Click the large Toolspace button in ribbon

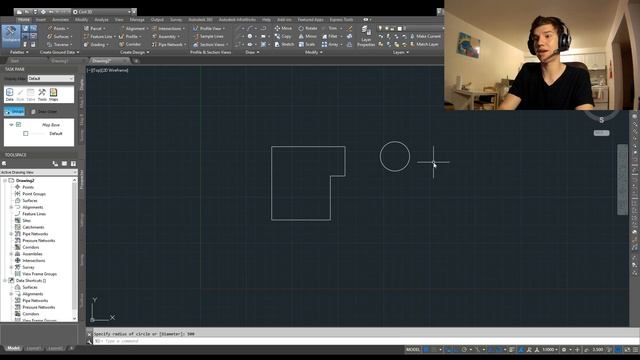[x=11, y=35]
